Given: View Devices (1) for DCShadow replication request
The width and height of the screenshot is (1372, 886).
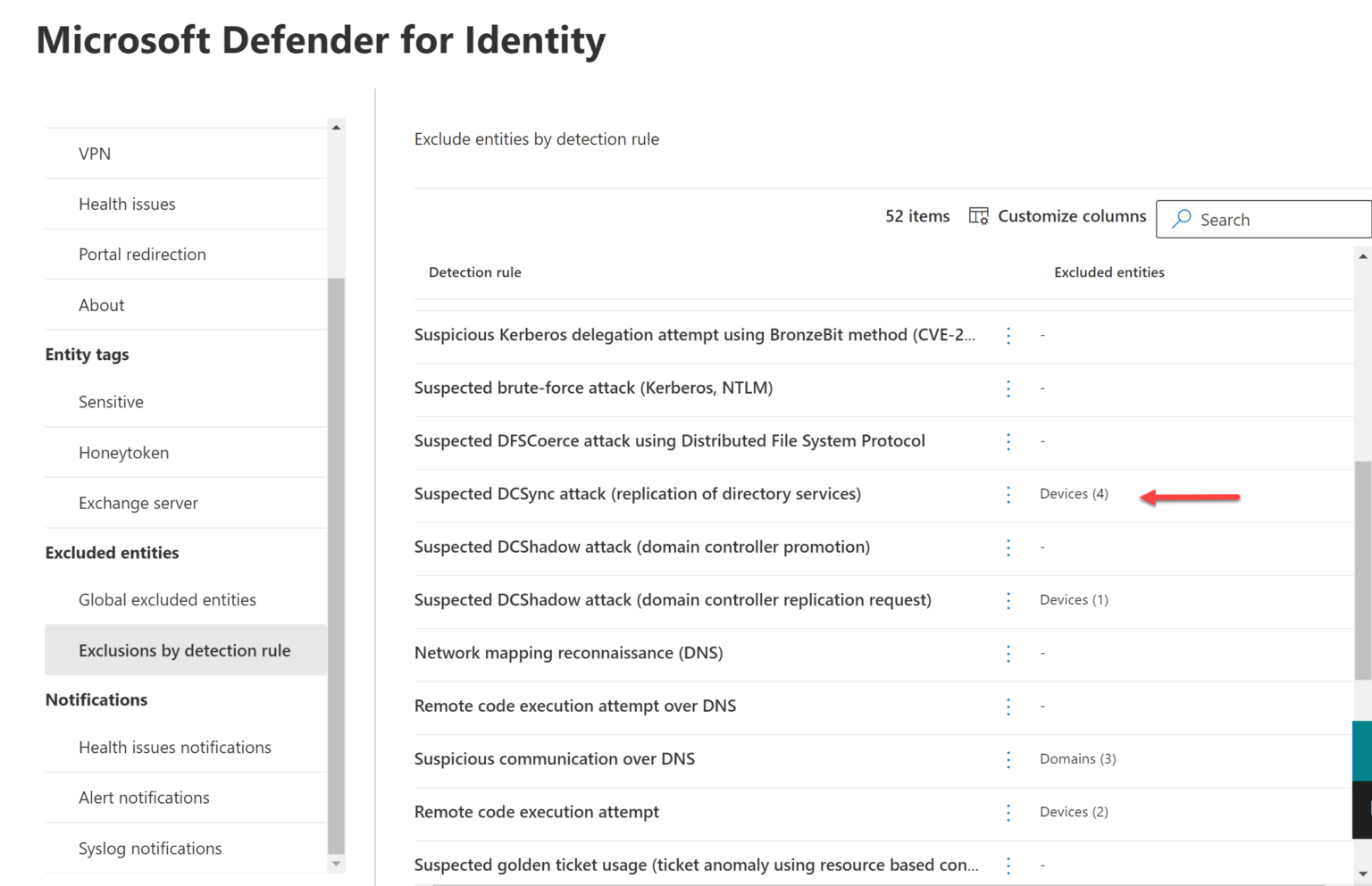Looking at the screenshot, I should click(1074, 599).
